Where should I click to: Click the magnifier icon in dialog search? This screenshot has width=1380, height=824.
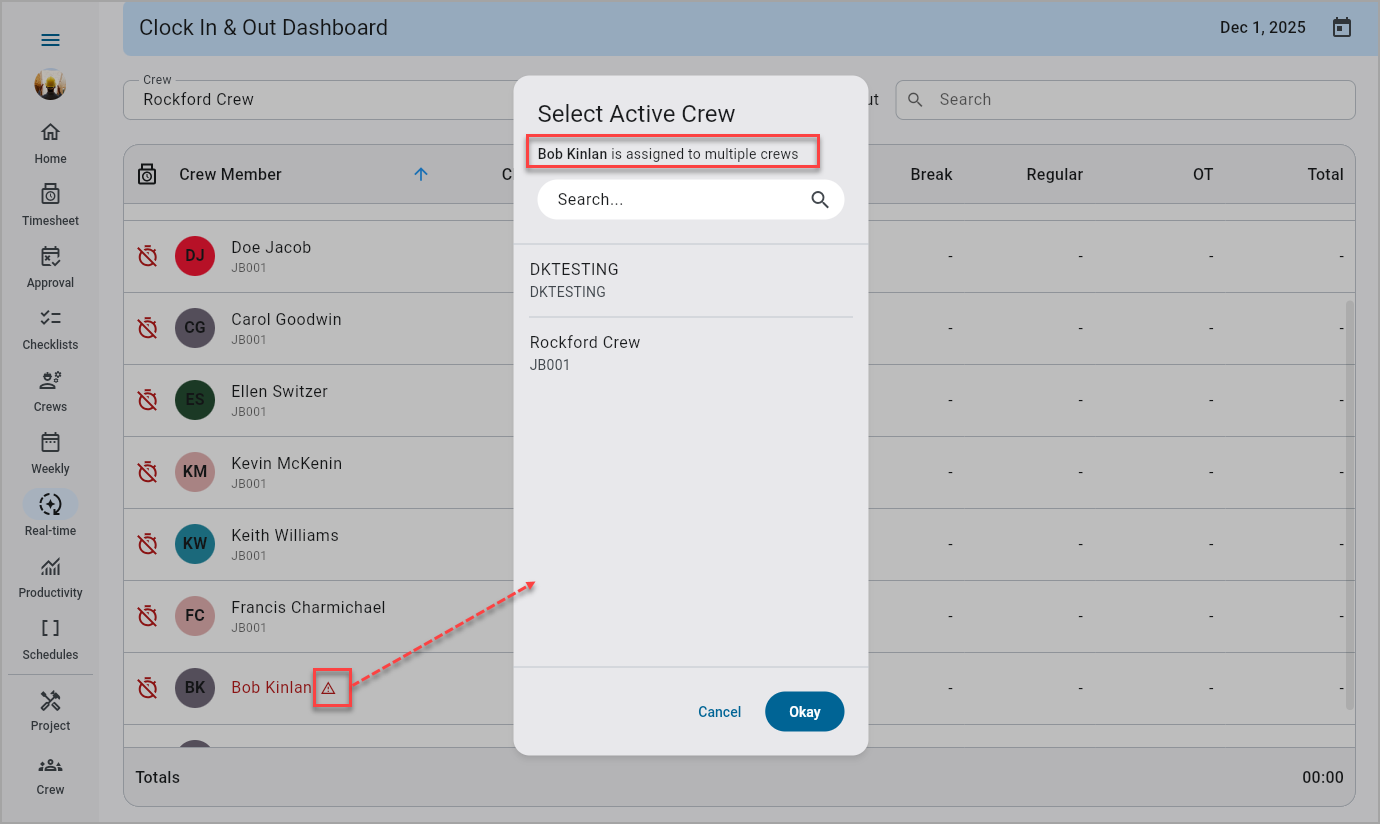click(x=820, y=200)
